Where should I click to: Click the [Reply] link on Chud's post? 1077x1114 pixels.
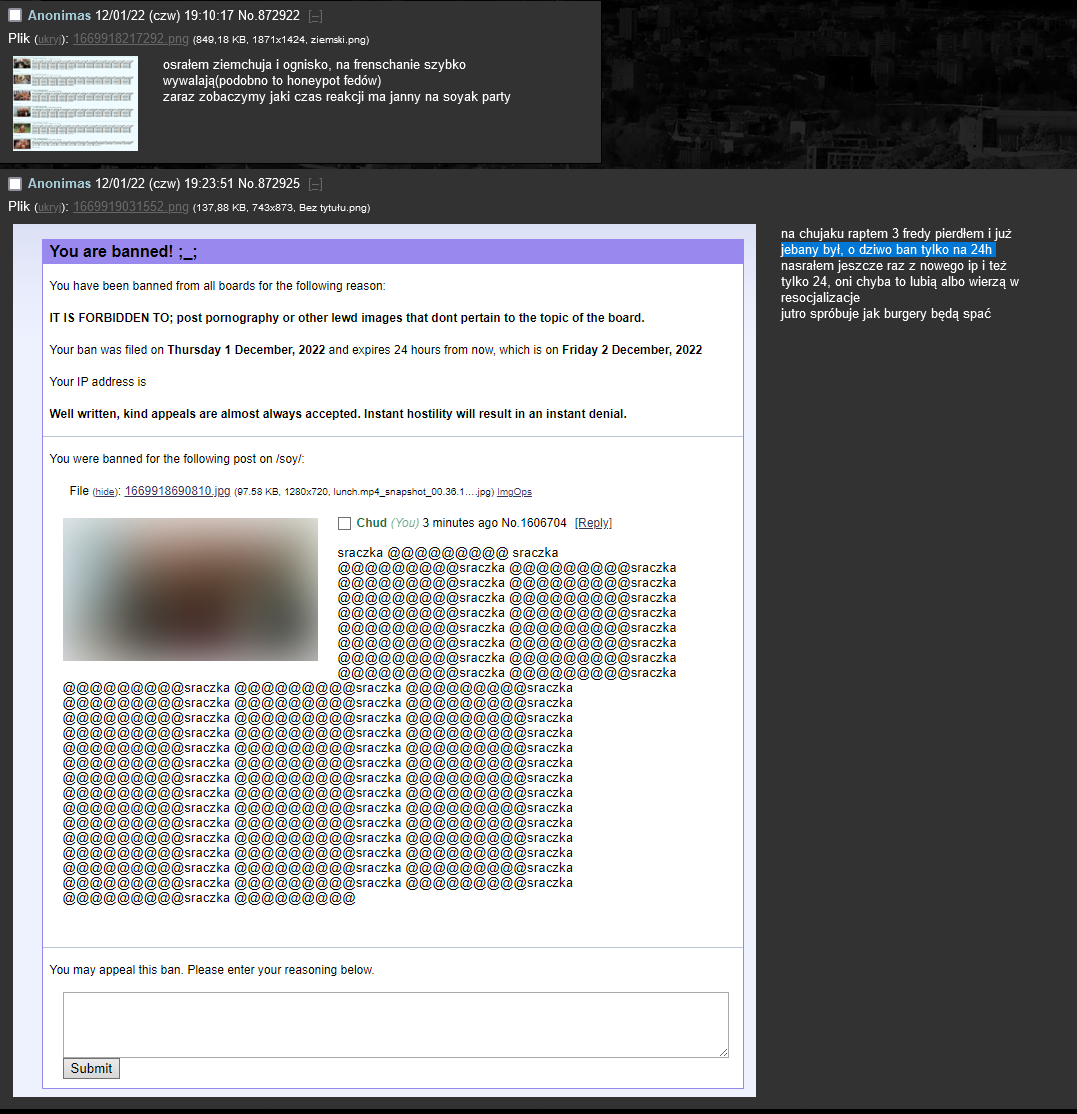[593, 523]
